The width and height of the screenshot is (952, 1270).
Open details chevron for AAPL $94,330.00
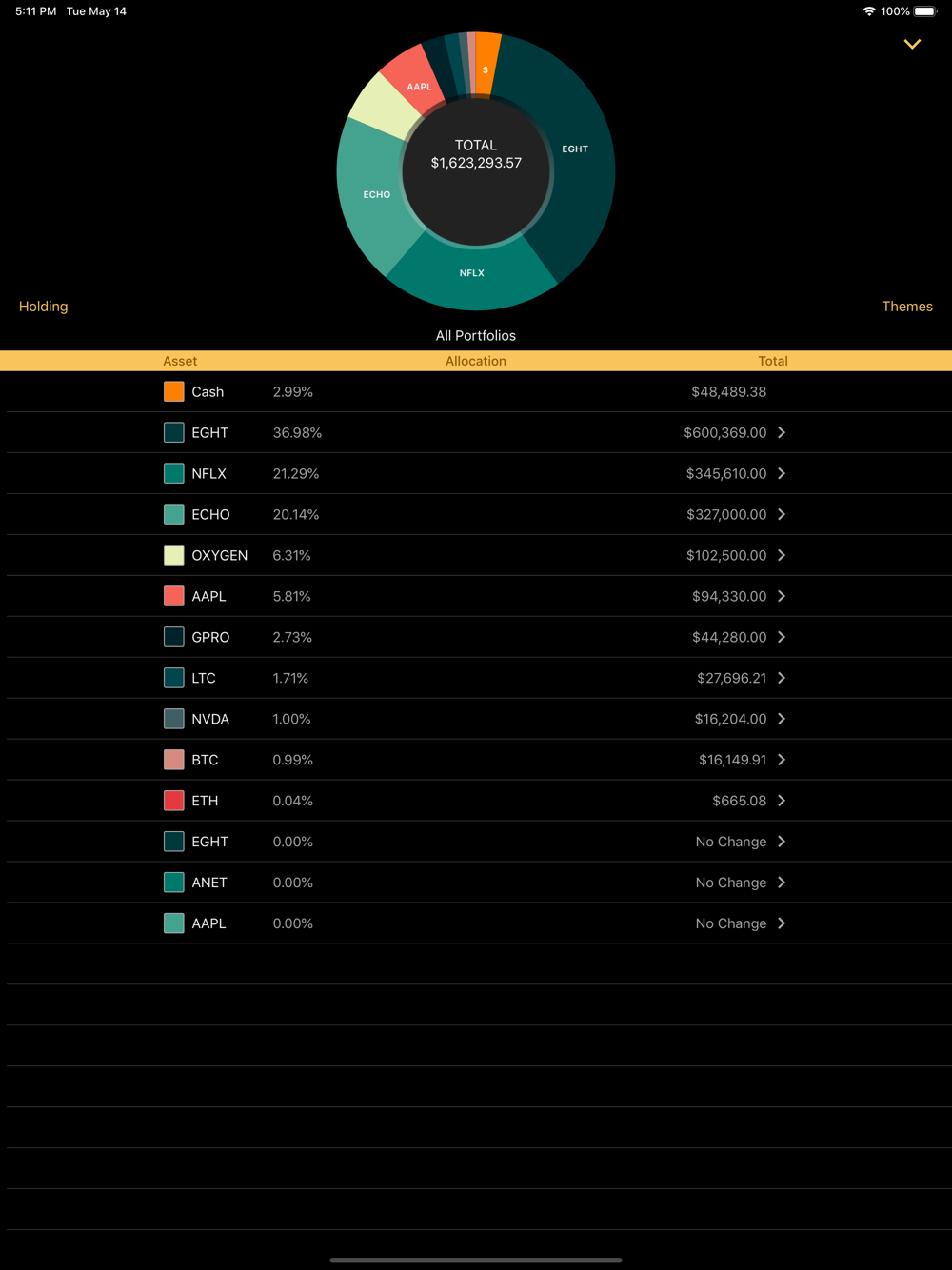click(x=782, y=596)
